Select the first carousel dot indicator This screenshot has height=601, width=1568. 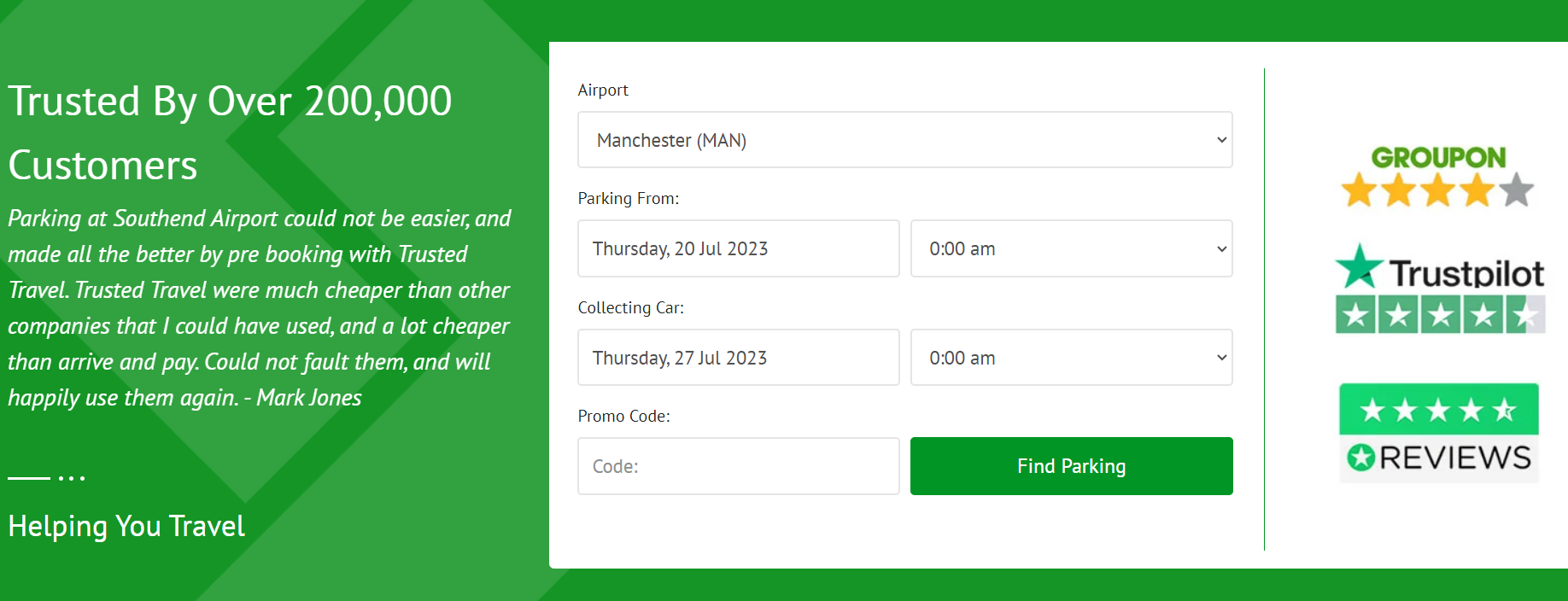pyautogui.click(x=61, y=478)
